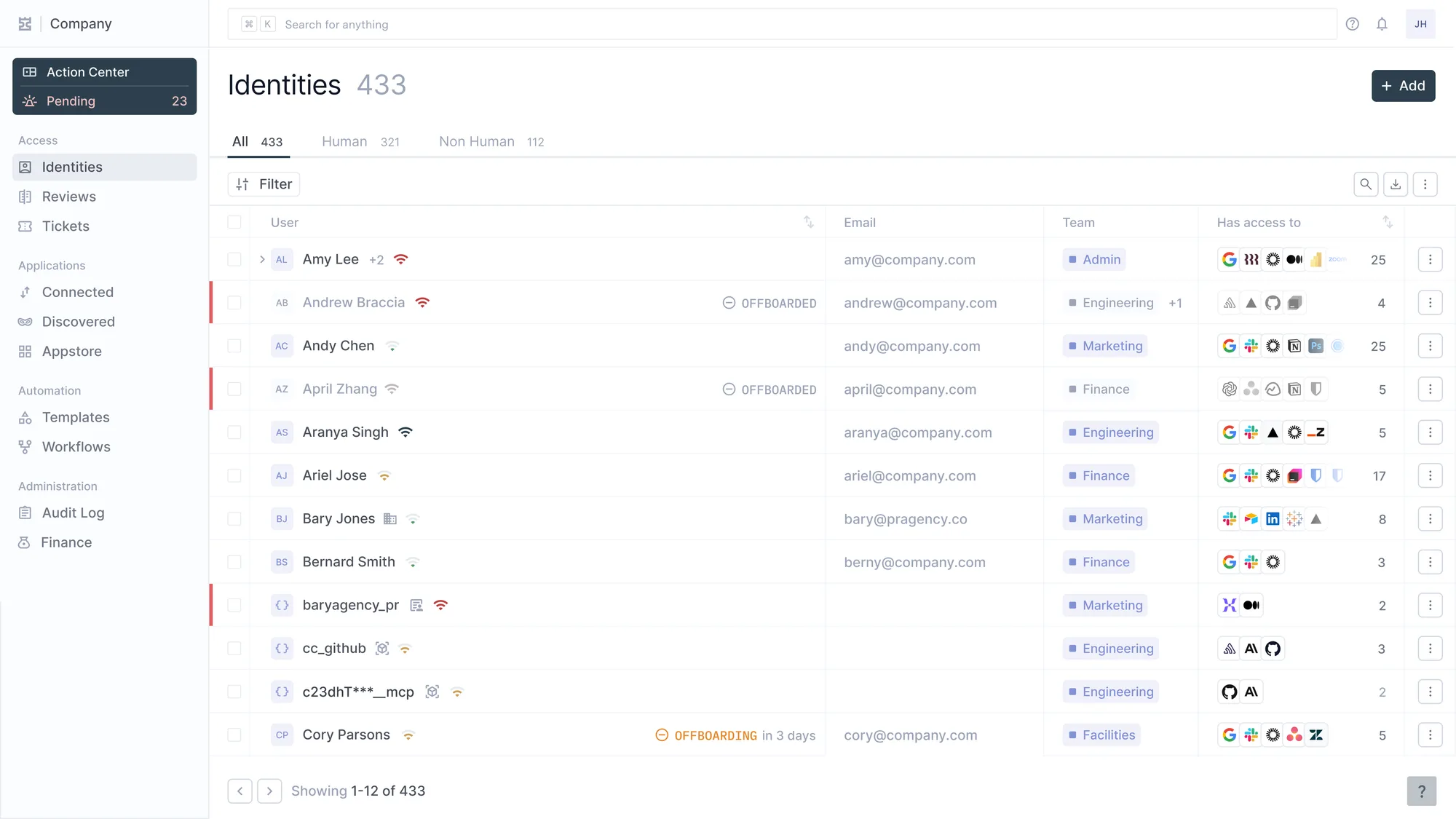
Task: Open row actions menu for Ariel Jose
Action: 1430,475
